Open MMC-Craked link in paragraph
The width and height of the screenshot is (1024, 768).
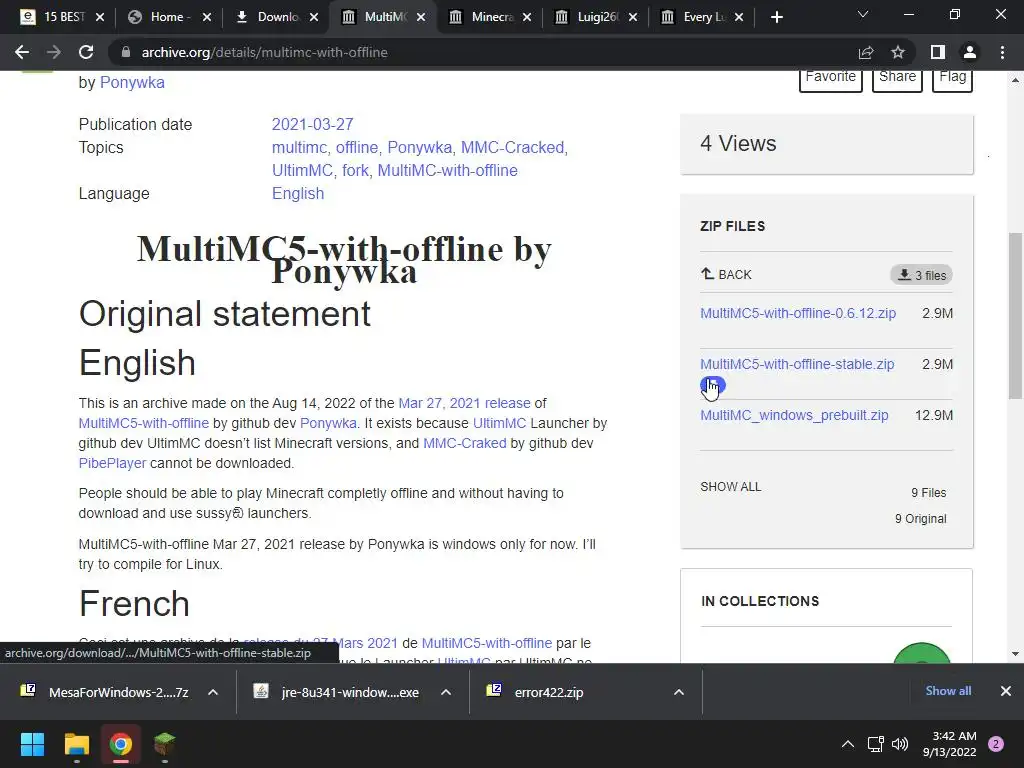[x=465, y=443]
